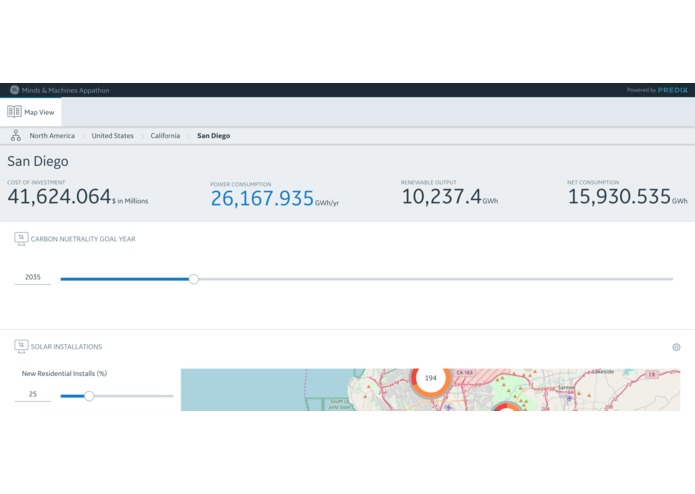
Task: Click New Residential Installs input showing 25
Action: 33,394
